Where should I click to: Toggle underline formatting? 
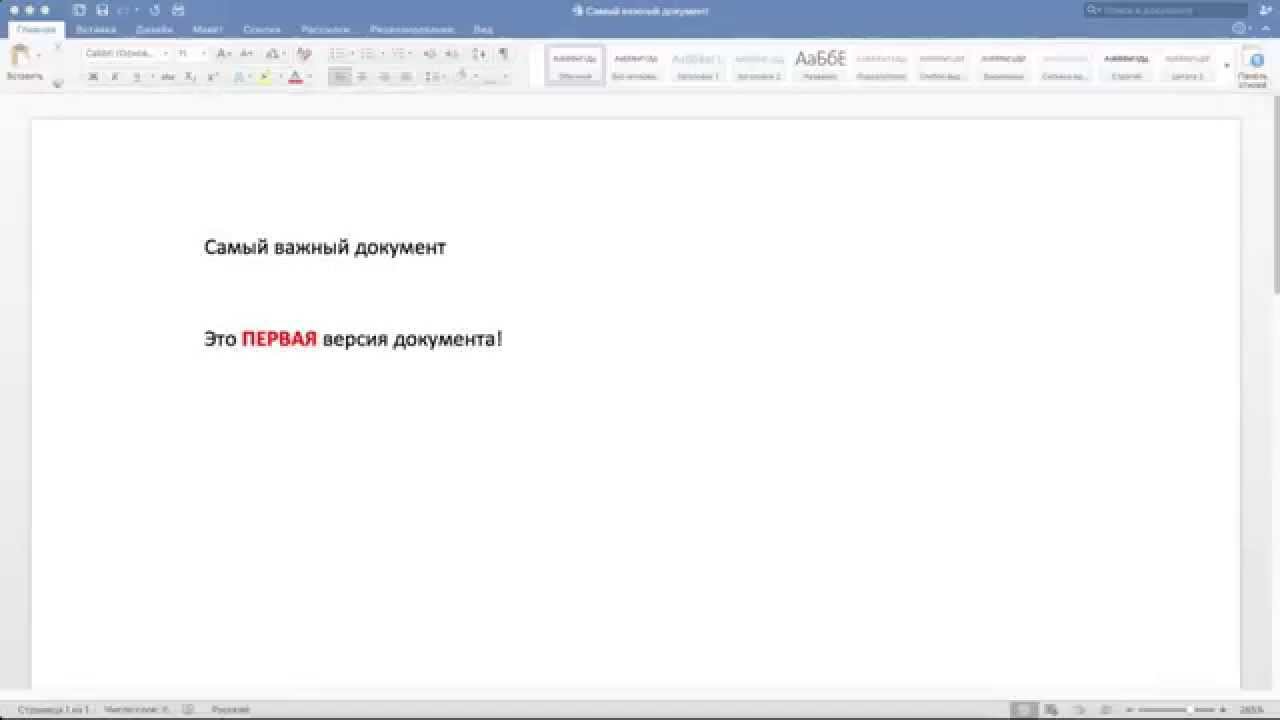coord(137,77)
